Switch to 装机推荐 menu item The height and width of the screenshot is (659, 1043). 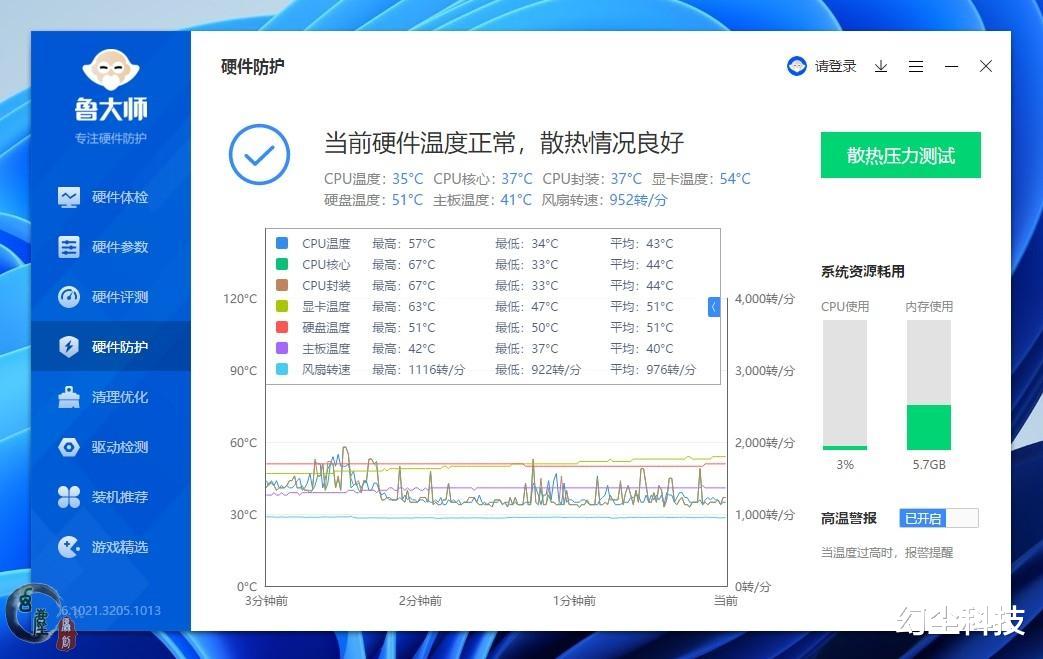[111, 497]
